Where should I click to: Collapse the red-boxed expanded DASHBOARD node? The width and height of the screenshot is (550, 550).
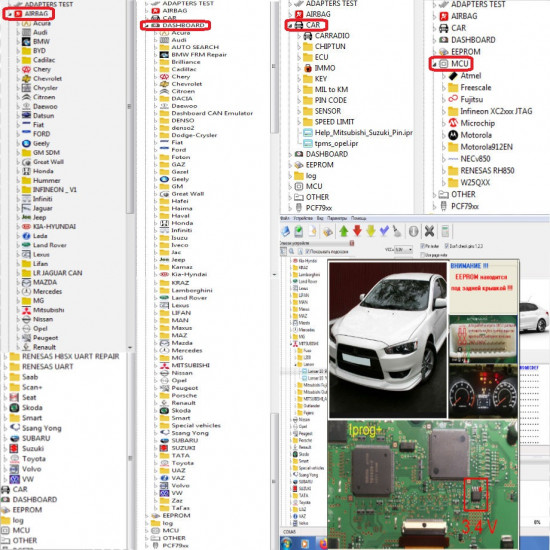pos(147,25)
